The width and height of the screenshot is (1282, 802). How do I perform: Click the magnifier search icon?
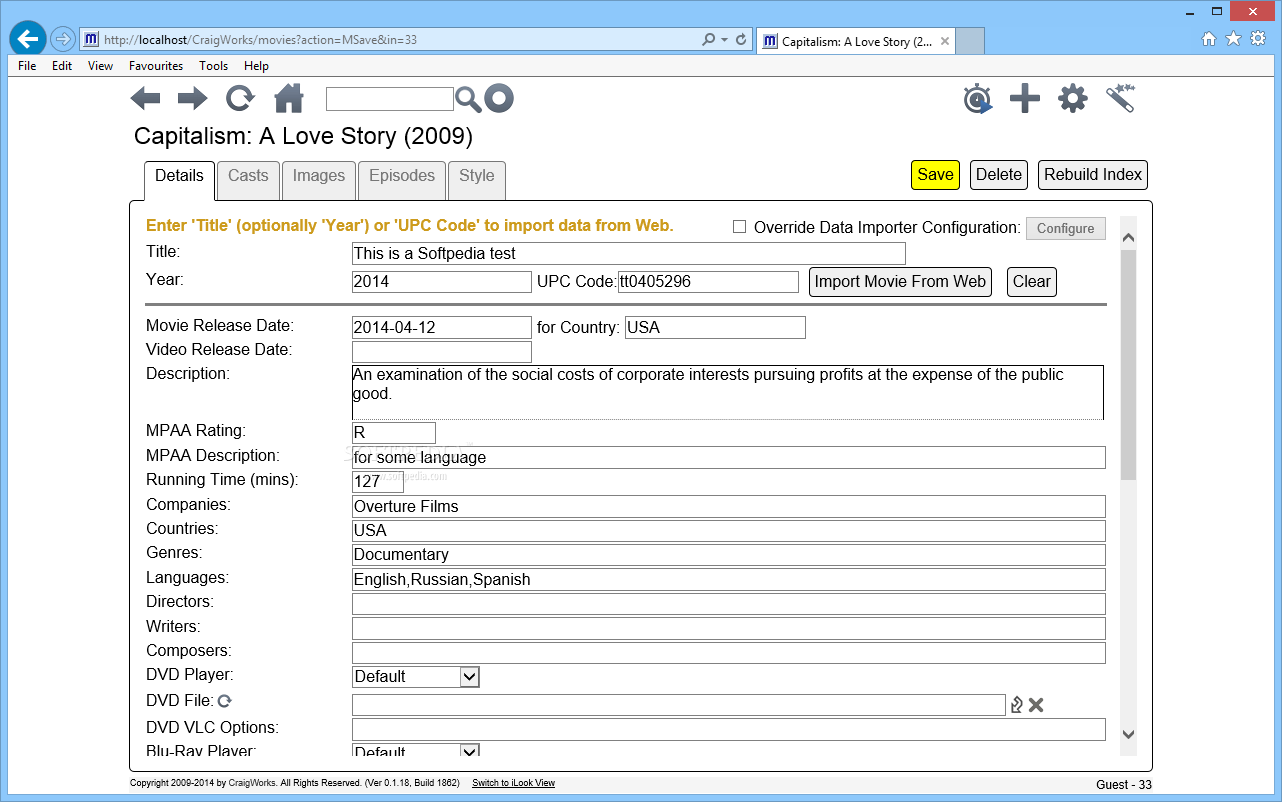tap(468, 99)
